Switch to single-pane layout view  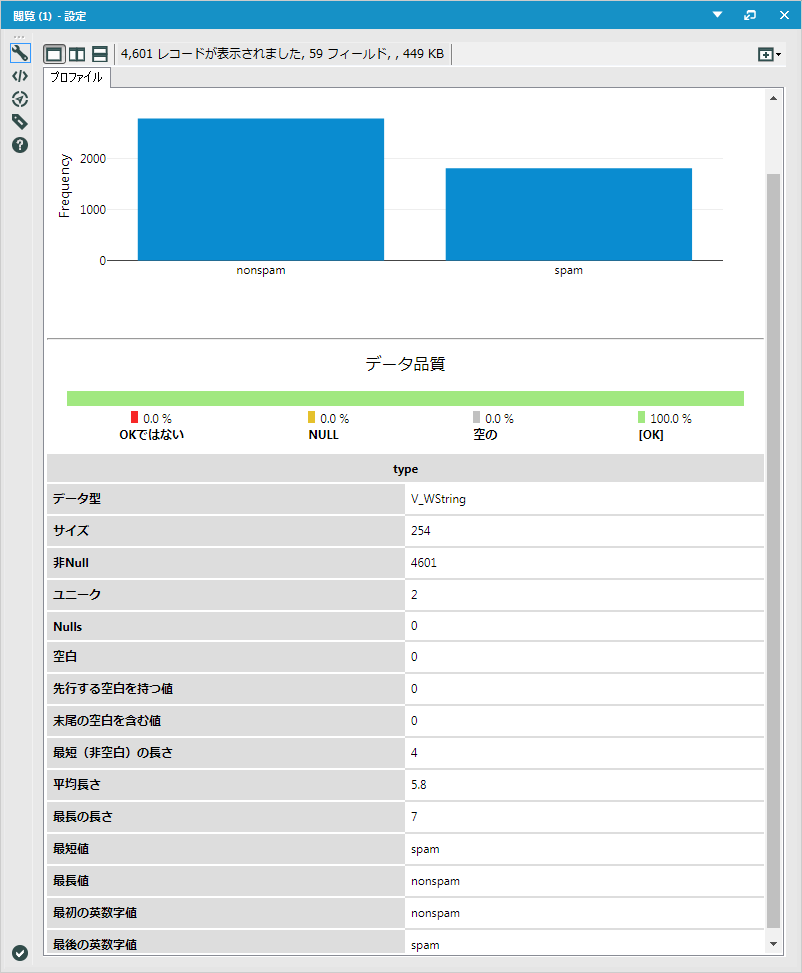click(x=54, y=54)
